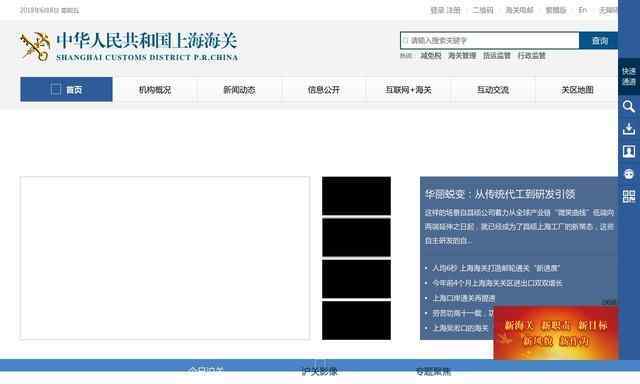Click the site title 中华人民共和国上海海关
640x384 pixels.
[147, 41]
